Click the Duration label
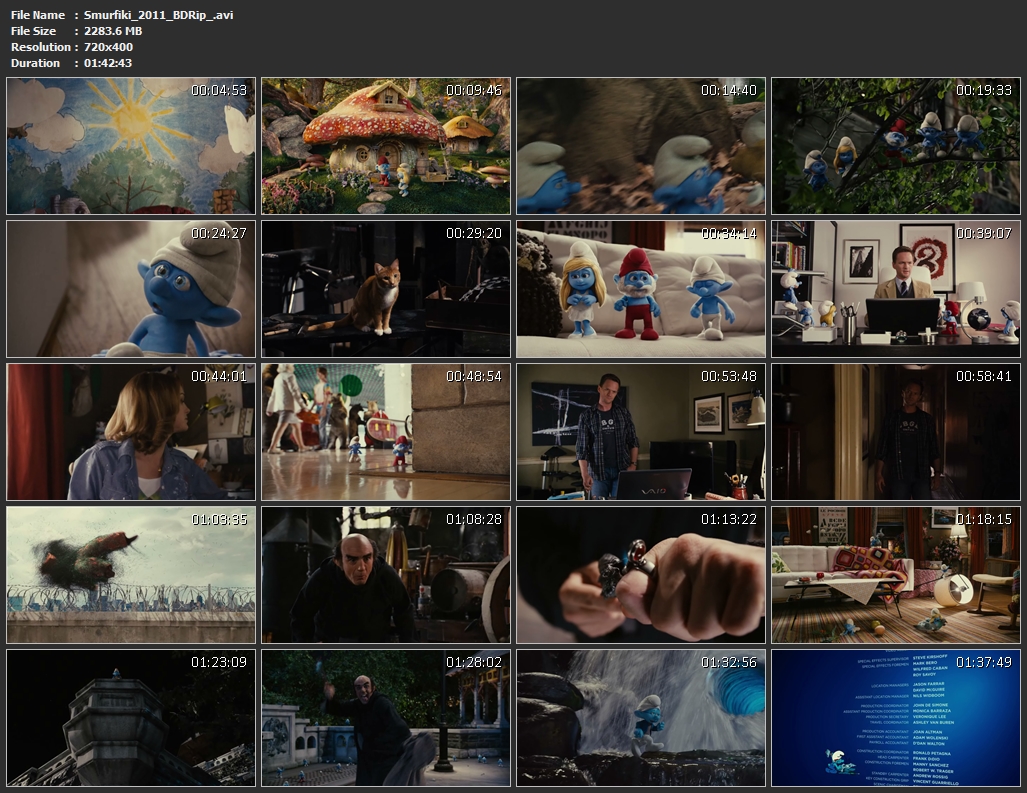The height and width of the screenshot is (793, 1027). pos(35,63)
